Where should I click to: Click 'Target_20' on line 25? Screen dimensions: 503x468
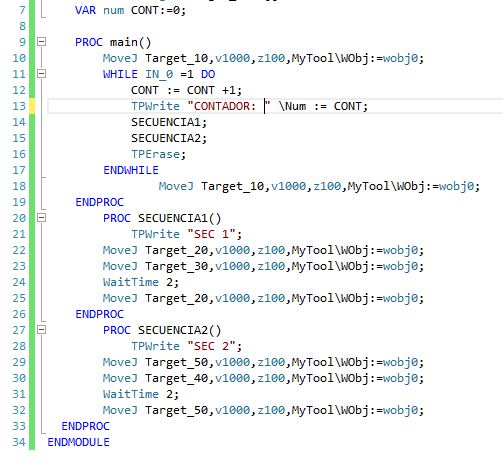(177, 298)
